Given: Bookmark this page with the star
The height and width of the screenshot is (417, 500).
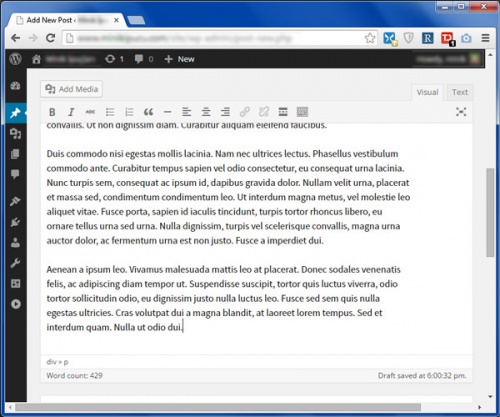Looking at the screenshot, I should 370,38.
